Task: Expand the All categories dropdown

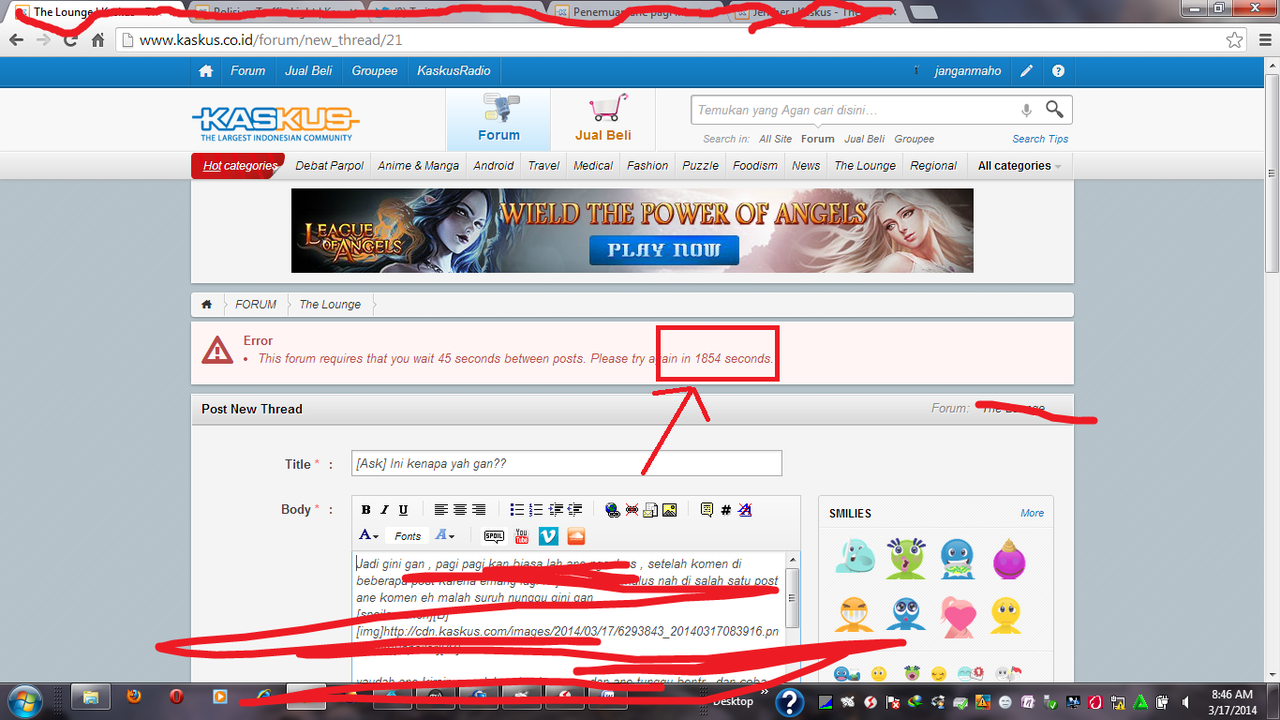Action: (x=1019, y=166)
